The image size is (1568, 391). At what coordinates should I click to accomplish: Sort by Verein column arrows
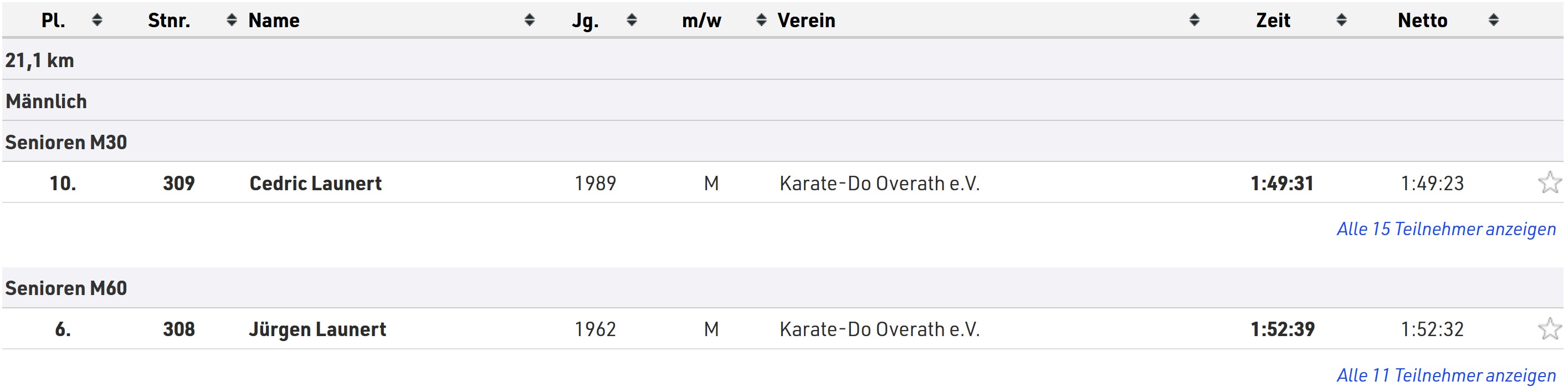click(1194, 20)
